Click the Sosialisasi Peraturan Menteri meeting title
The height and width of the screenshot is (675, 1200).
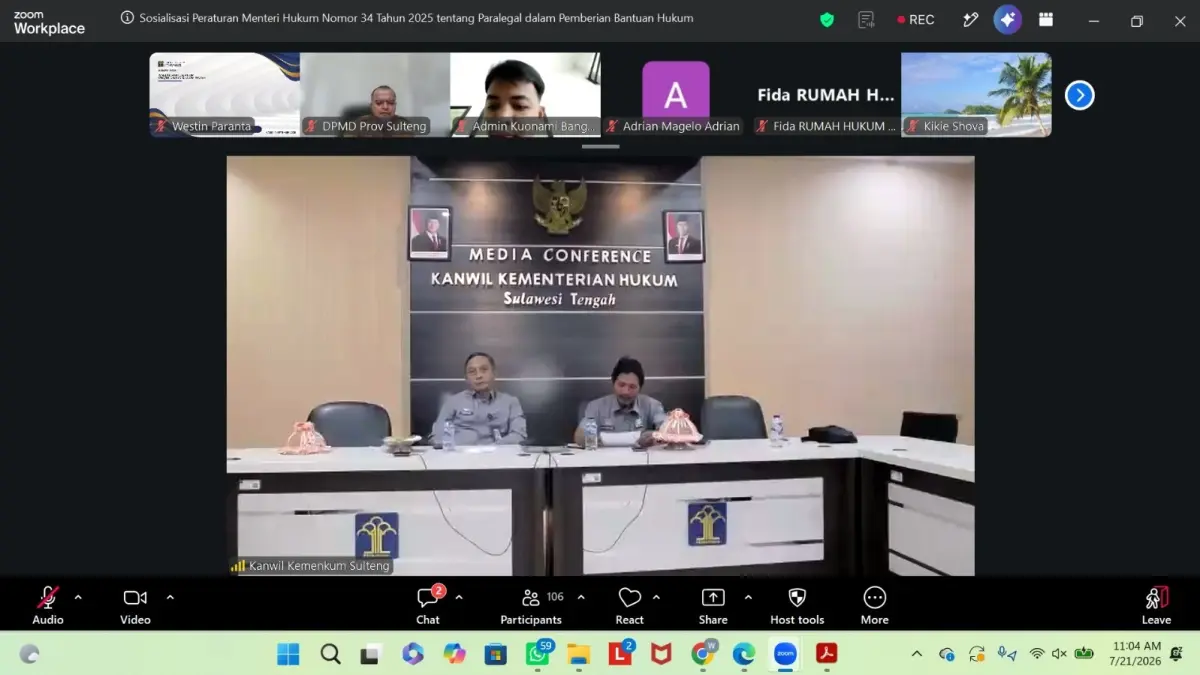point(416,18)
